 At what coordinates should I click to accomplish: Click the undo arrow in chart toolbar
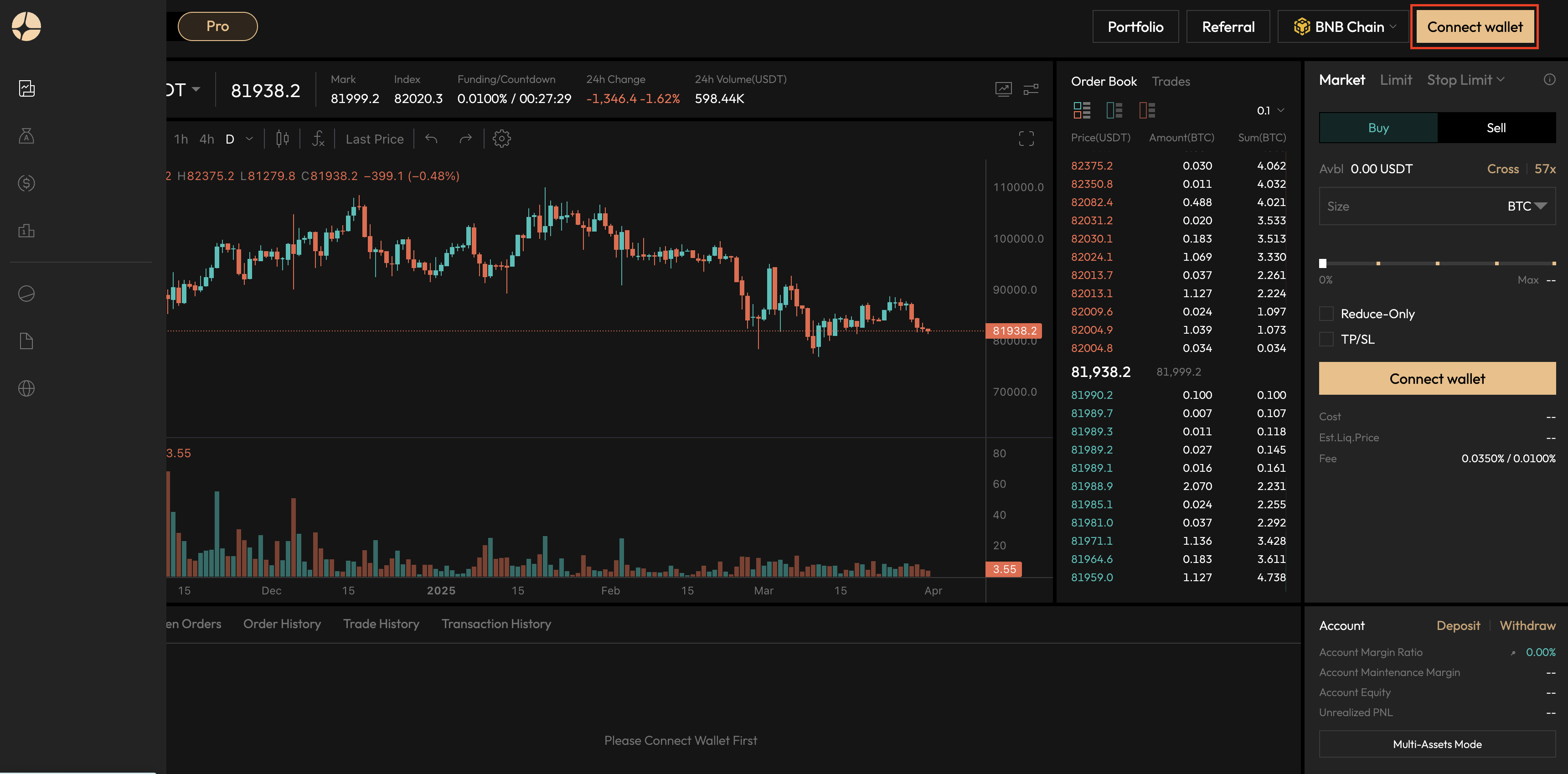click(431, 139)
